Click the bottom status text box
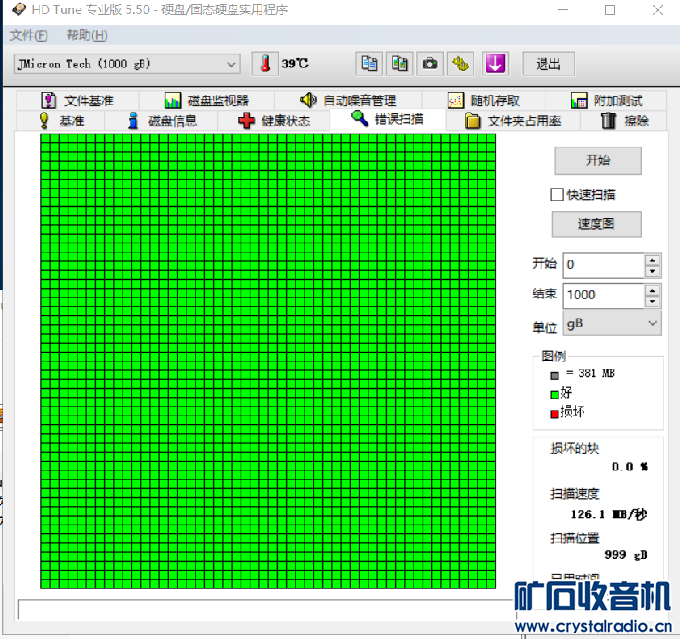This screenshot has height=639, width=680. point(265,610)
